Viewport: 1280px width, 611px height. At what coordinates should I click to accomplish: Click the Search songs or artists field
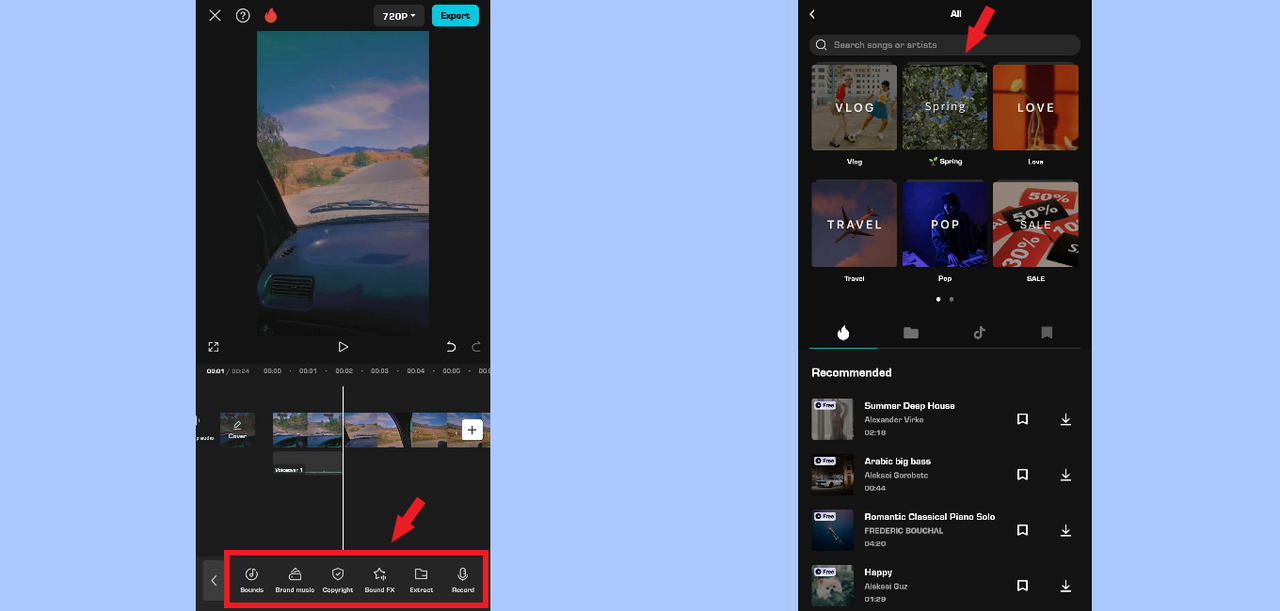(945, 45)
